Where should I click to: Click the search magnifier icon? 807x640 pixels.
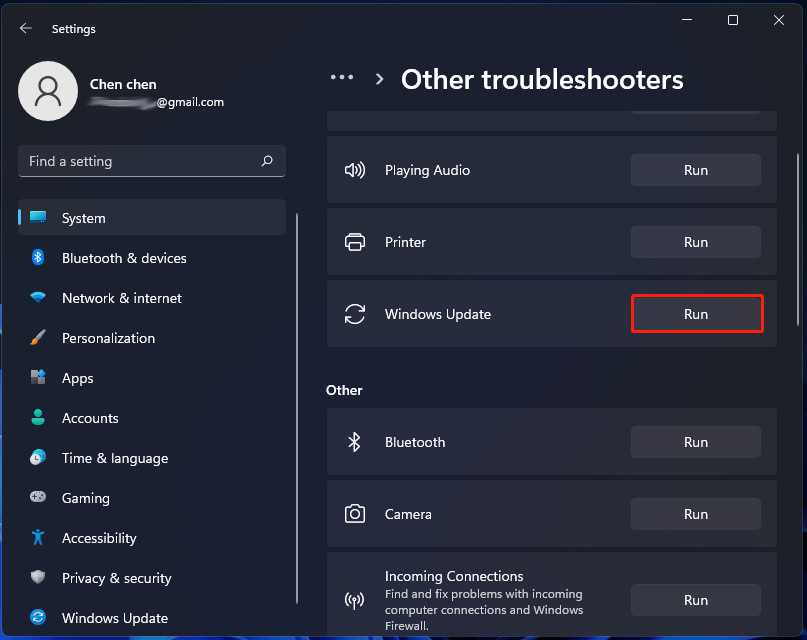267,161
